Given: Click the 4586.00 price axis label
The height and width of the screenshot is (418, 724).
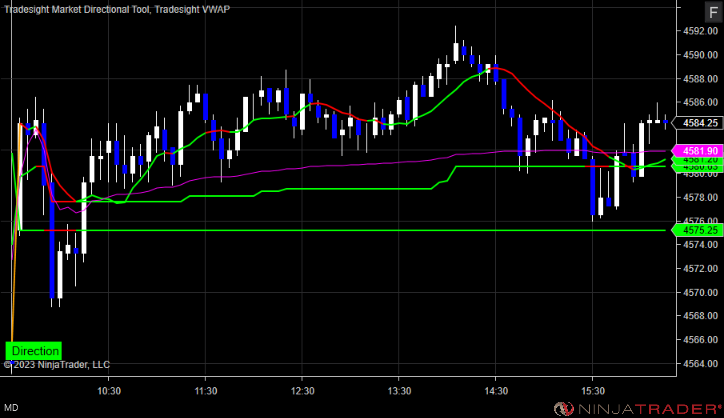Looking at the screenshot, I should click(700, 102).
